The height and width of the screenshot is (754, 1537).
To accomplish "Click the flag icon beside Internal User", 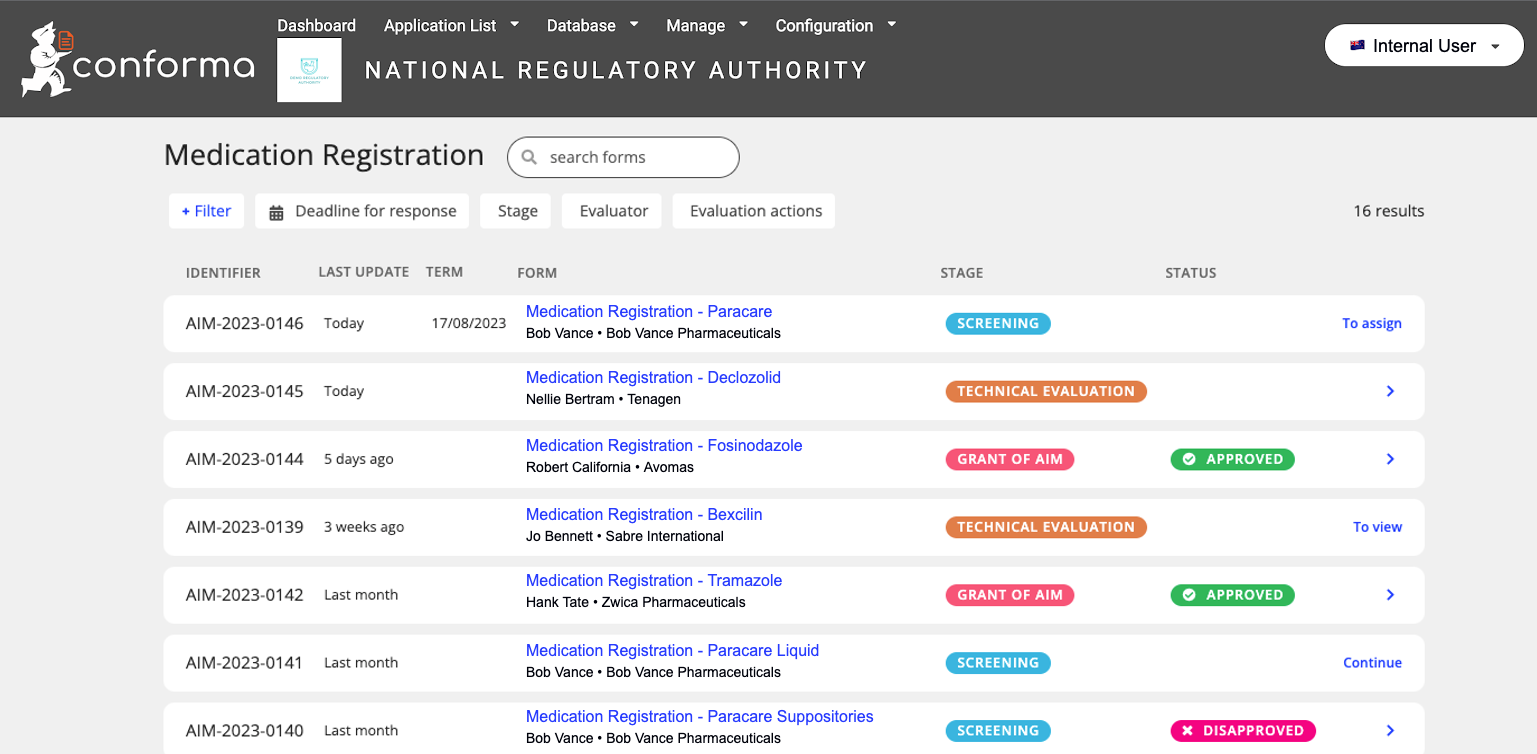I will (x=1357, y=46).
